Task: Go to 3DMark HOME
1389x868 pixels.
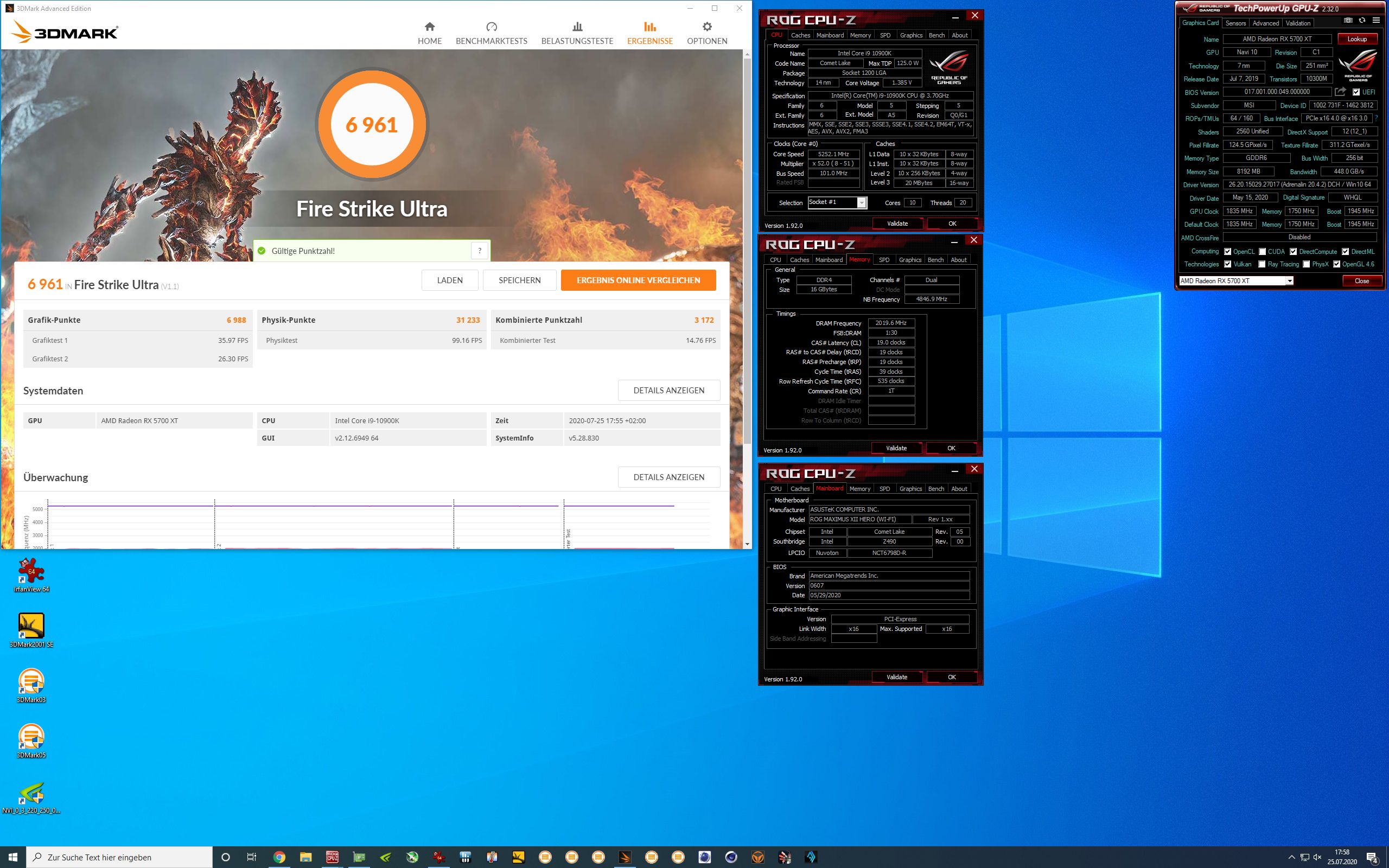Action: click(x=430, y=33)
